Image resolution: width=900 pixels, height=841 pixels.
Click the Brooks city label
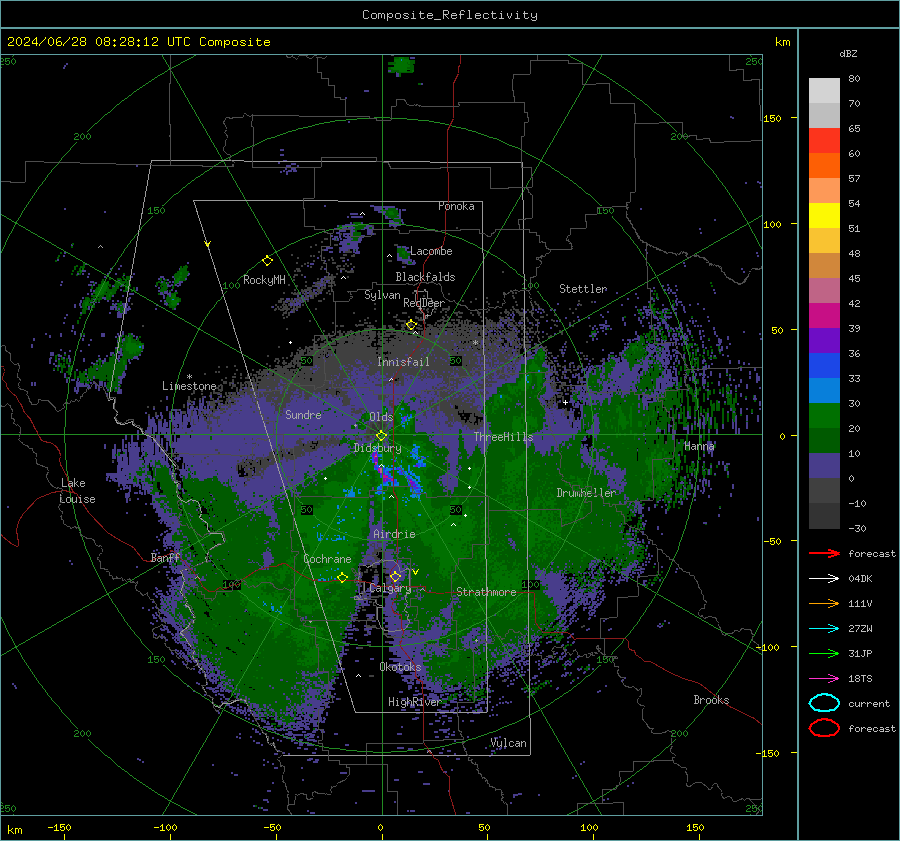pos(711,700)
